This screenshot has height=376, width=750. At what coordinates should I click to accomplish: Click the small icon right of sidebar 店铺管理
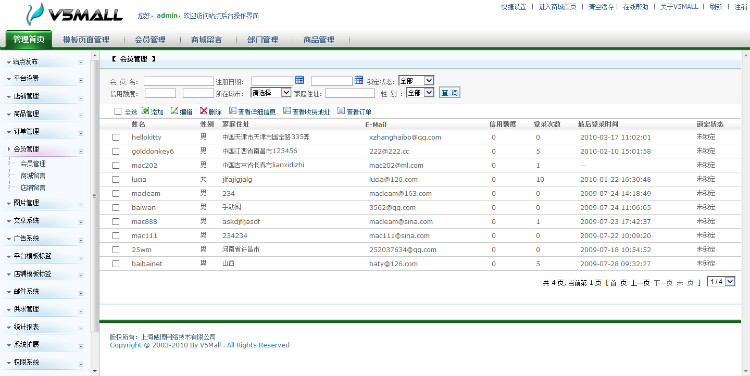pyautogui.click(x=81, y=98)
